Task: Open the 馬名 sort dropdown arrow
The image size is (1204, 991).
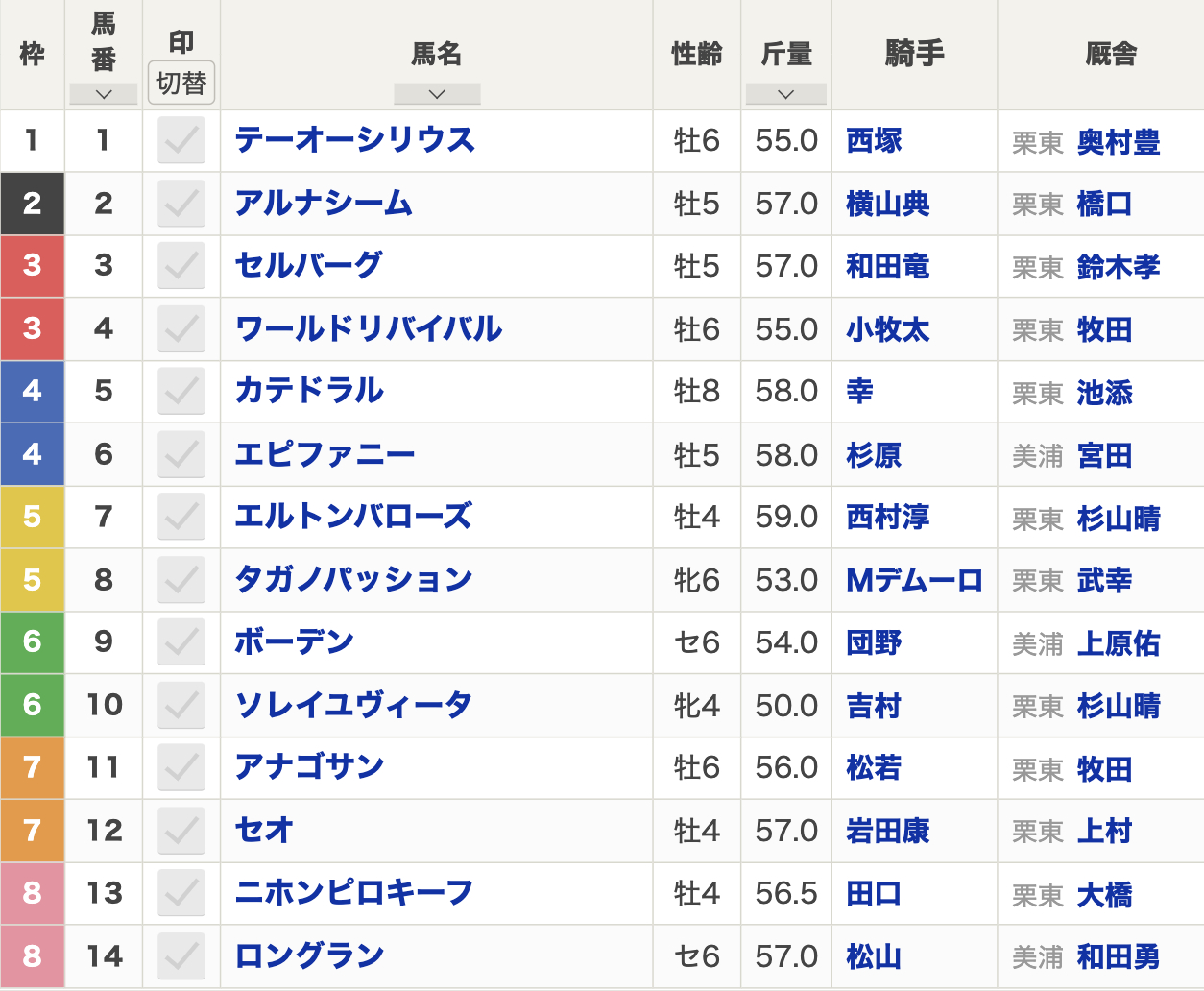Action: click(437, 94)
